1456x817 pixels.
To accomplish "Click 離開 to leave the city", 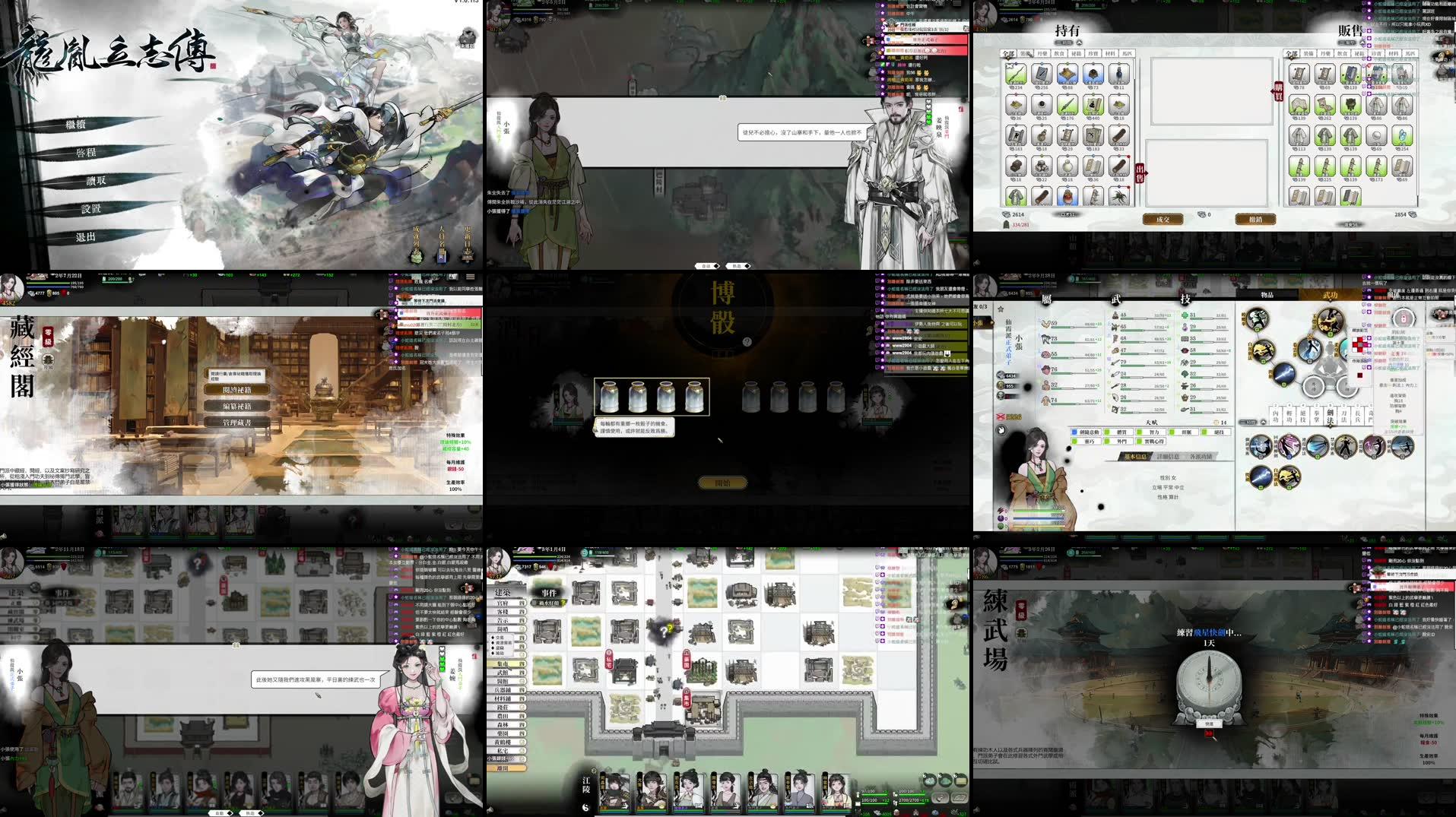I will (x=506, y=768).
